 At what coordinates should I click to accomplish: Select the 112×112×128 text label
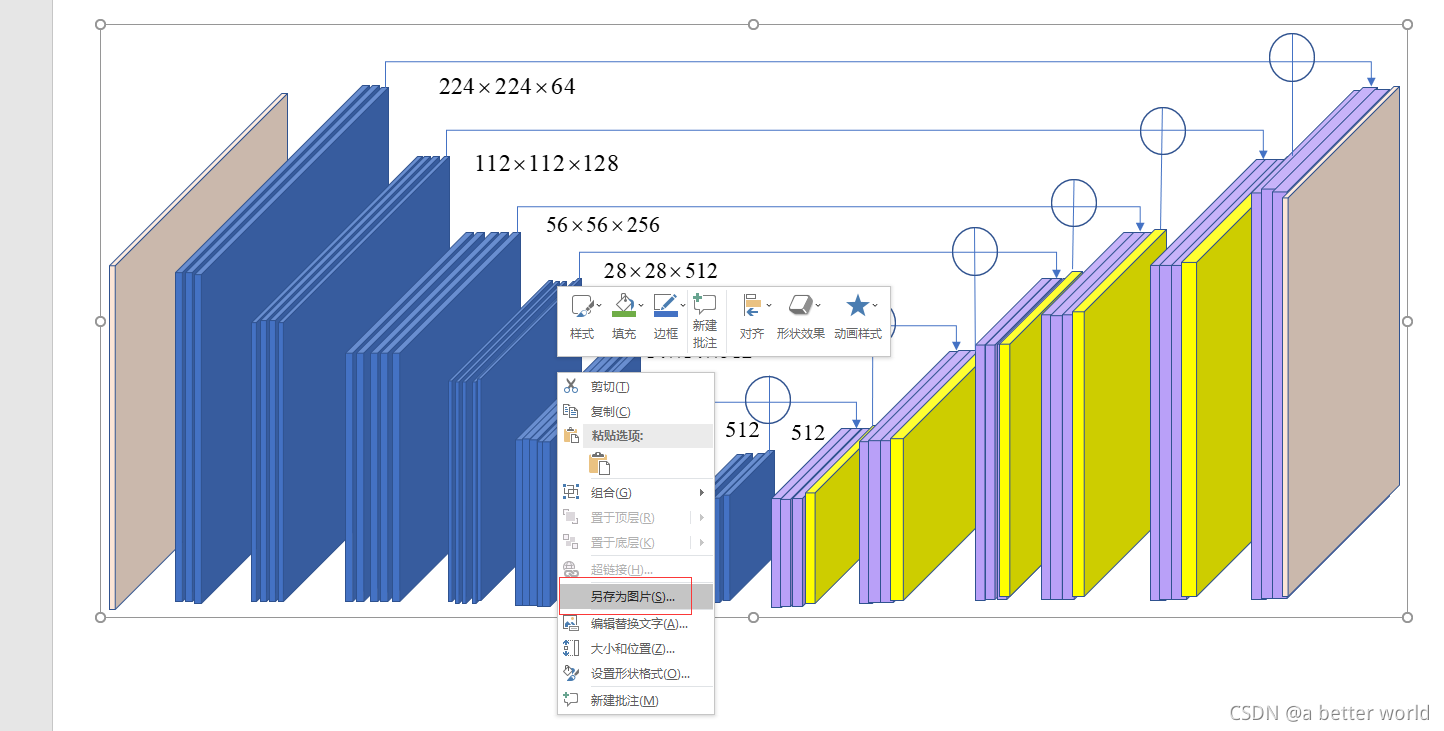pyautogui.click(x=547, y=163)
